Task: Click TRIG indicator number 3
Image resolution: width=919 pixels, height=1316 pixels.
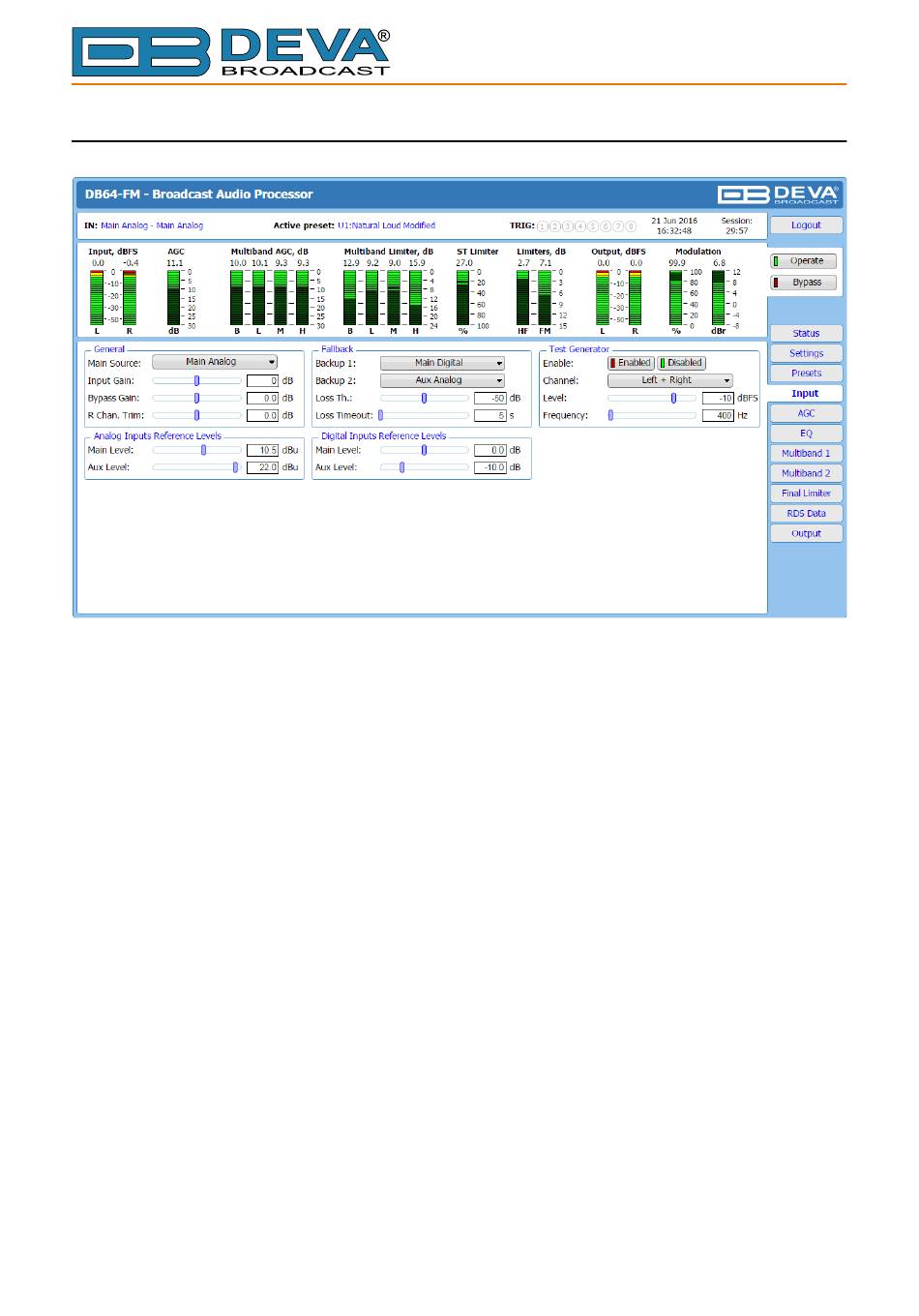Action: click(x=568, y=226)
